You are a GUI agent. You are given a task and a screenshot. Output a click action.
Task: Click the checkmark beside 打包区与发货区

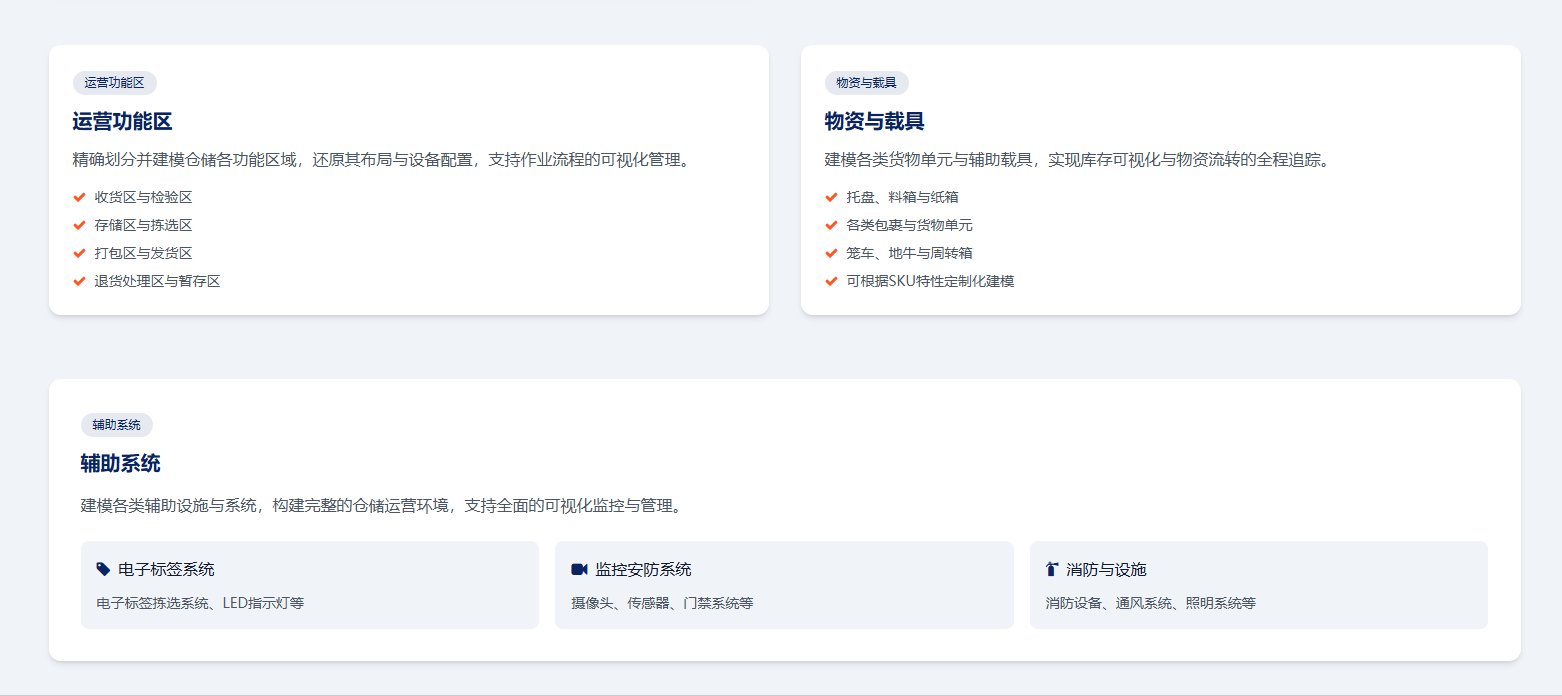point(80,253)
